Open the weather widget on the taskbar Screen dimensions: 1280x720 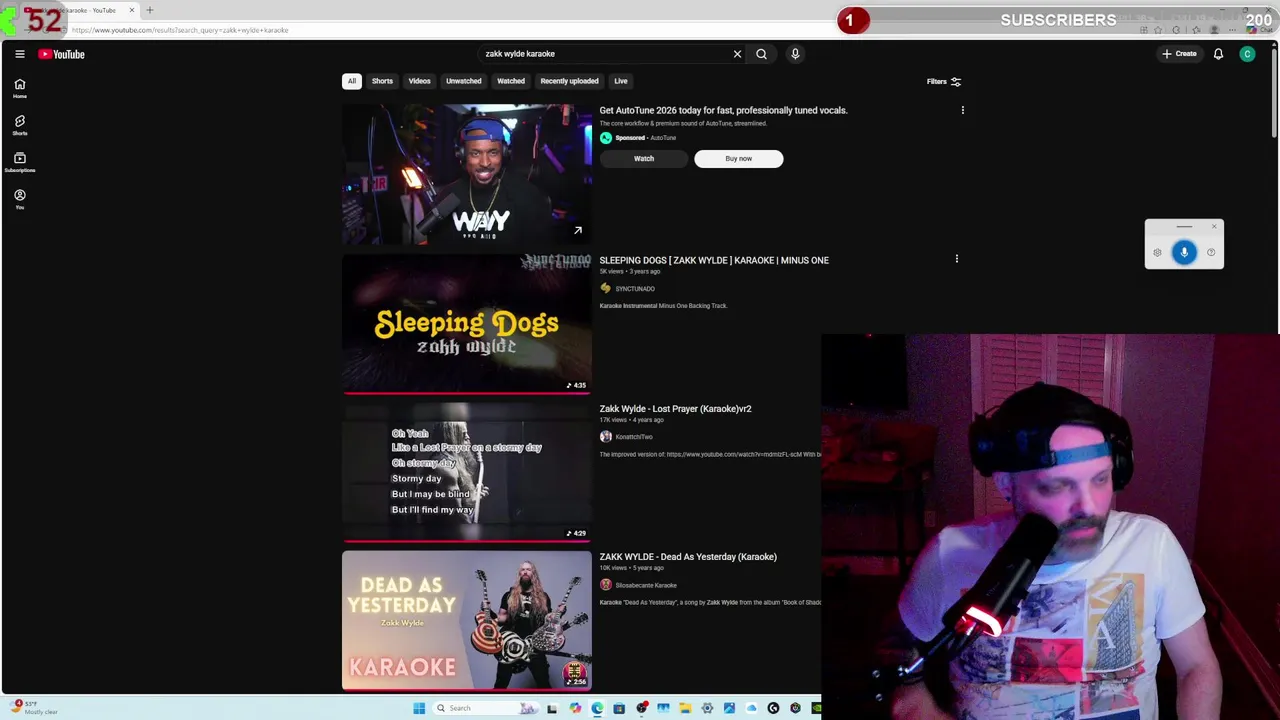pyautogui.click(x=32, y=708)
